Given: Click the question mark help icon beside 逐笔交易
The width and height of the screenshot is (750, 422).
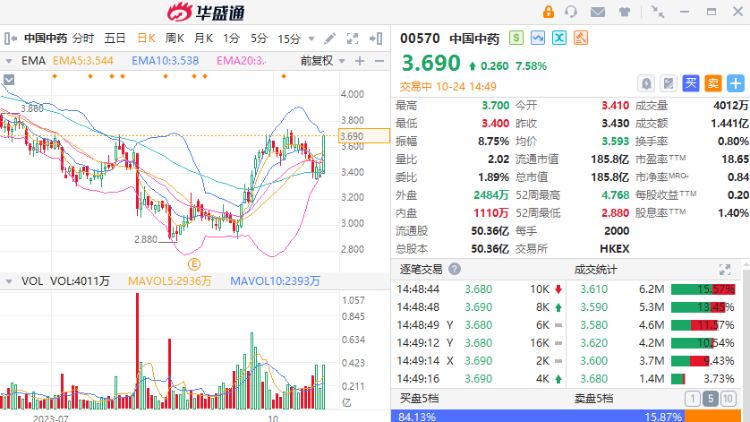Looking at the screenshot, I should pos(454,269).
